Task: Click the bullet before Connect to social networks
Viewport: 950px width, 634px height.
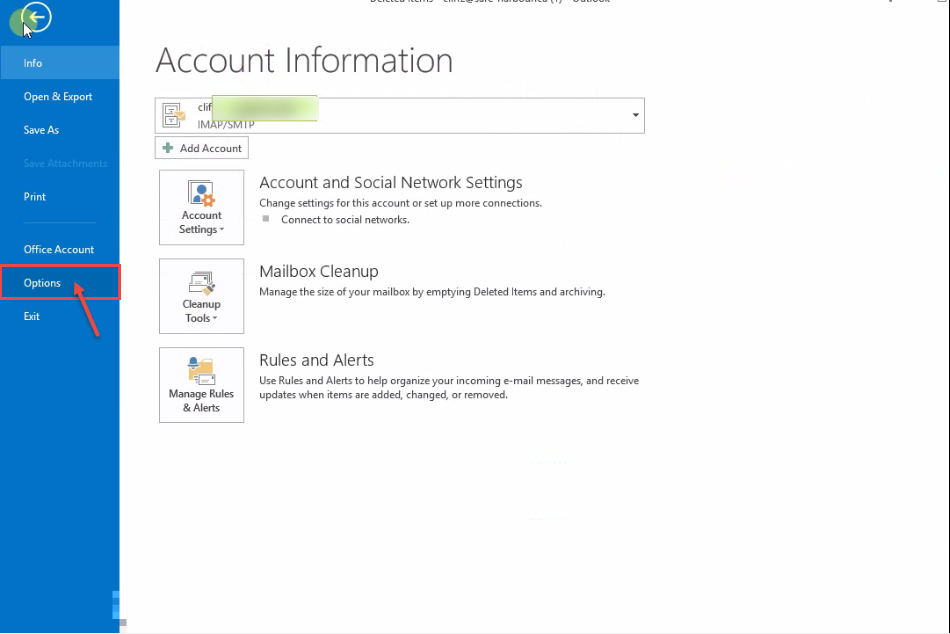Action: coord(265,219)
